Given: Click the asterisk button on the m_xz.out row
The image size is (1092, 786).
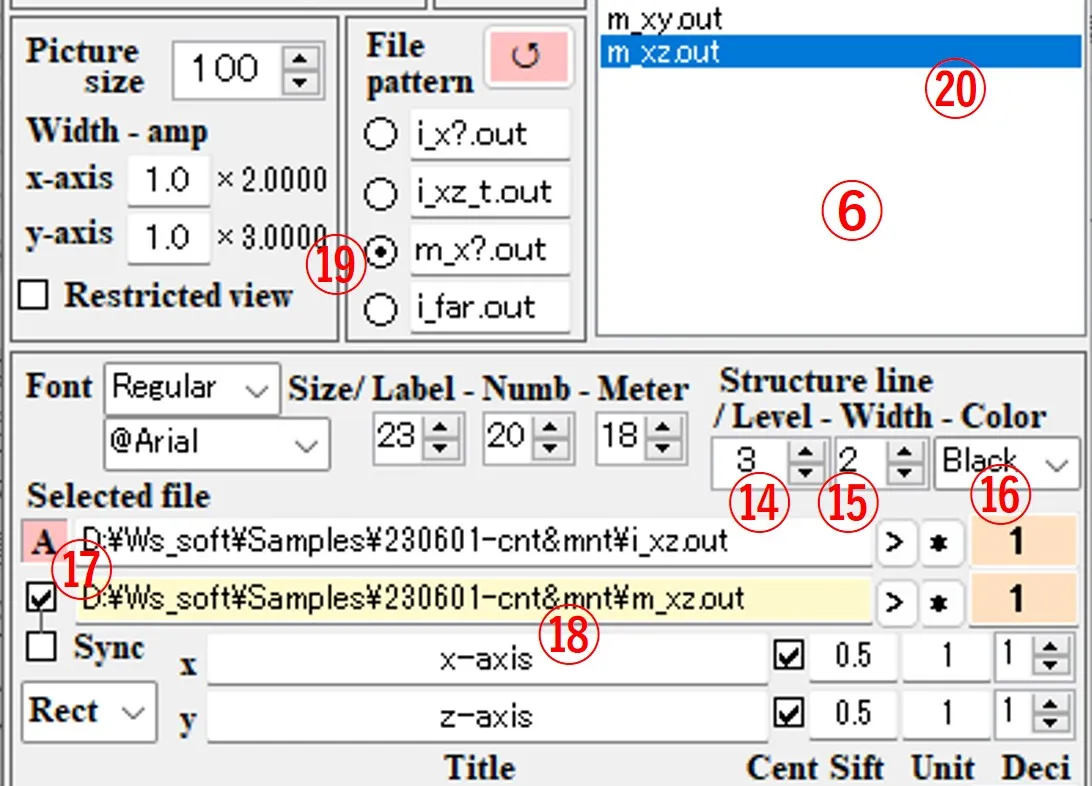Looking at the screenshot, I should click(940, 600).
